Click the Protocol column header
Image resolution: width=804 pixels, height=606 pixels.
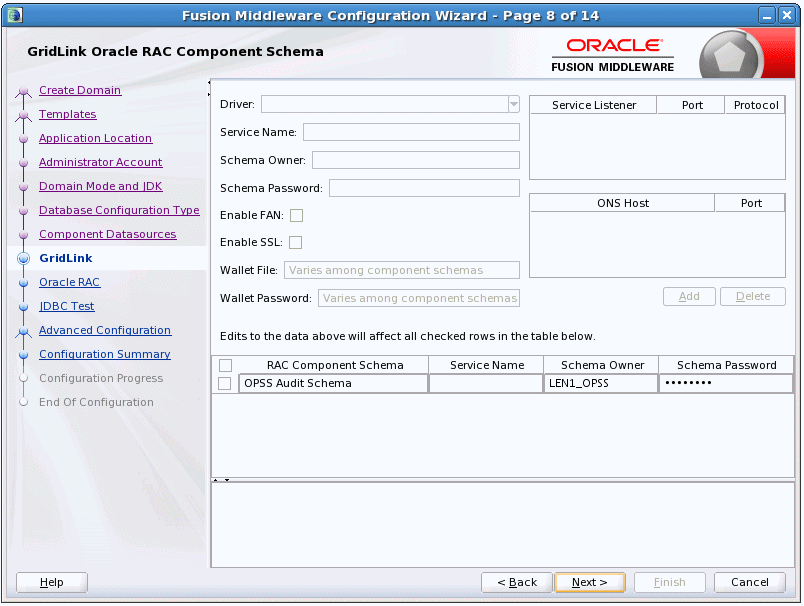pyautogui.click(x=756, y=105)
